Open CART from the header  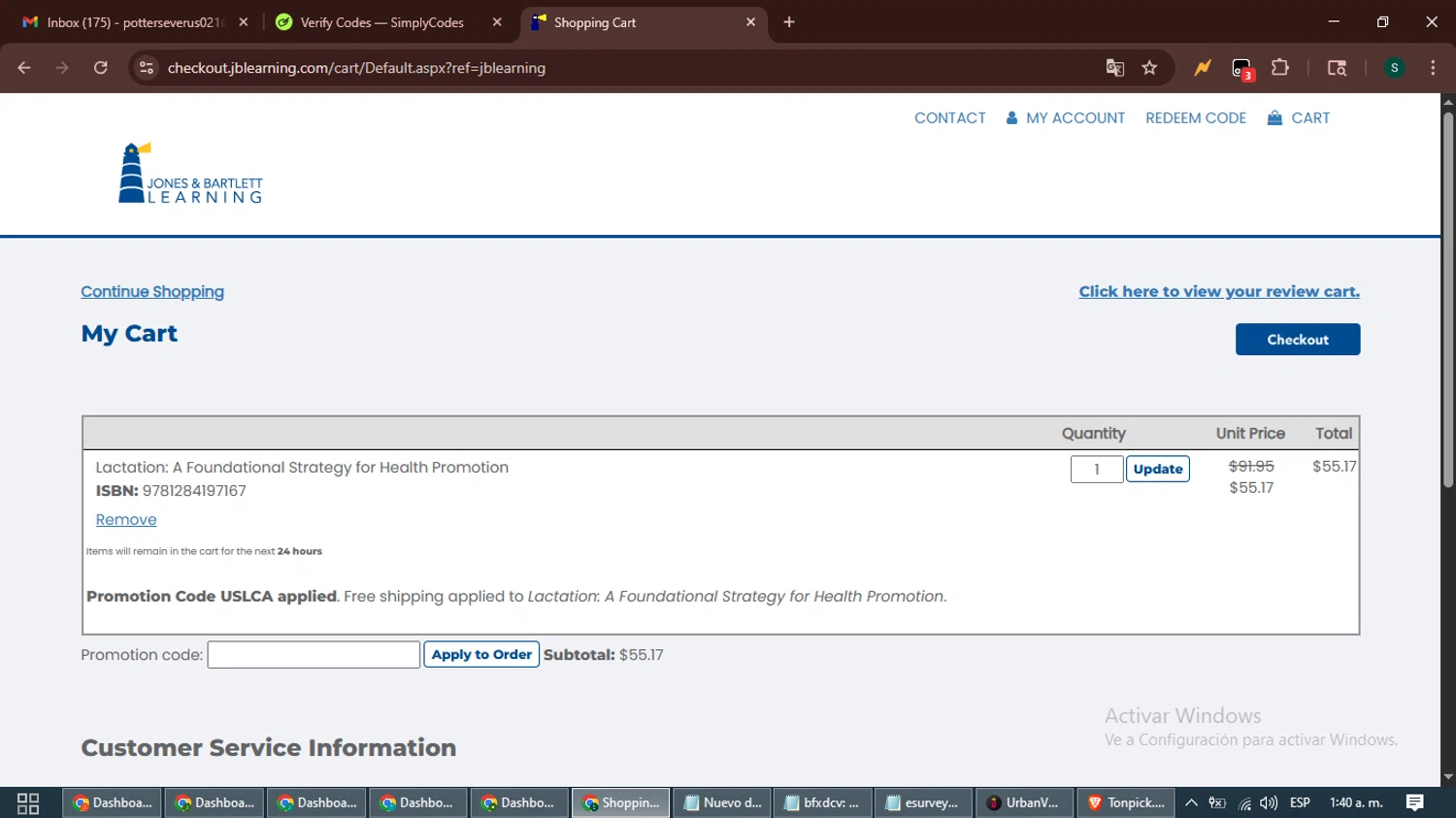[1310, 118]
